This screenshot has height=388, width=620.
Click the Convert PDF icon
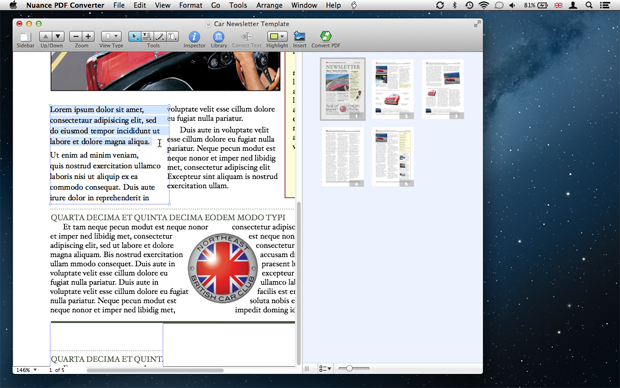point(325,36)
